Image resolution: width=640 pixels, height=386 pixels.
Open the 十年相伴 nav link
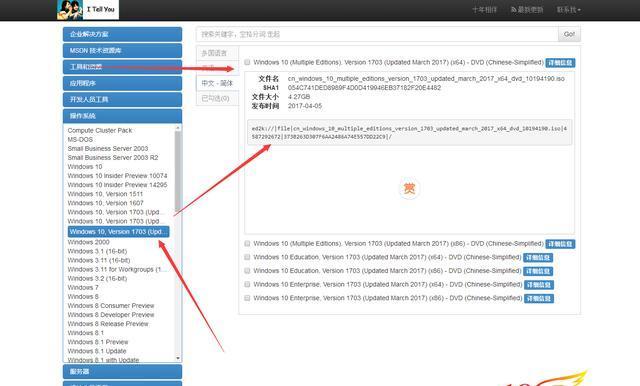point(484,9)
